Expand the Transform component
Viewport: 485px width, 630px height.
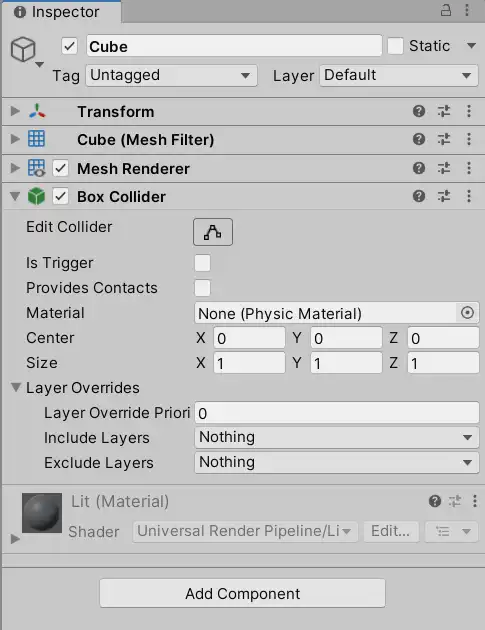point(15,111)
